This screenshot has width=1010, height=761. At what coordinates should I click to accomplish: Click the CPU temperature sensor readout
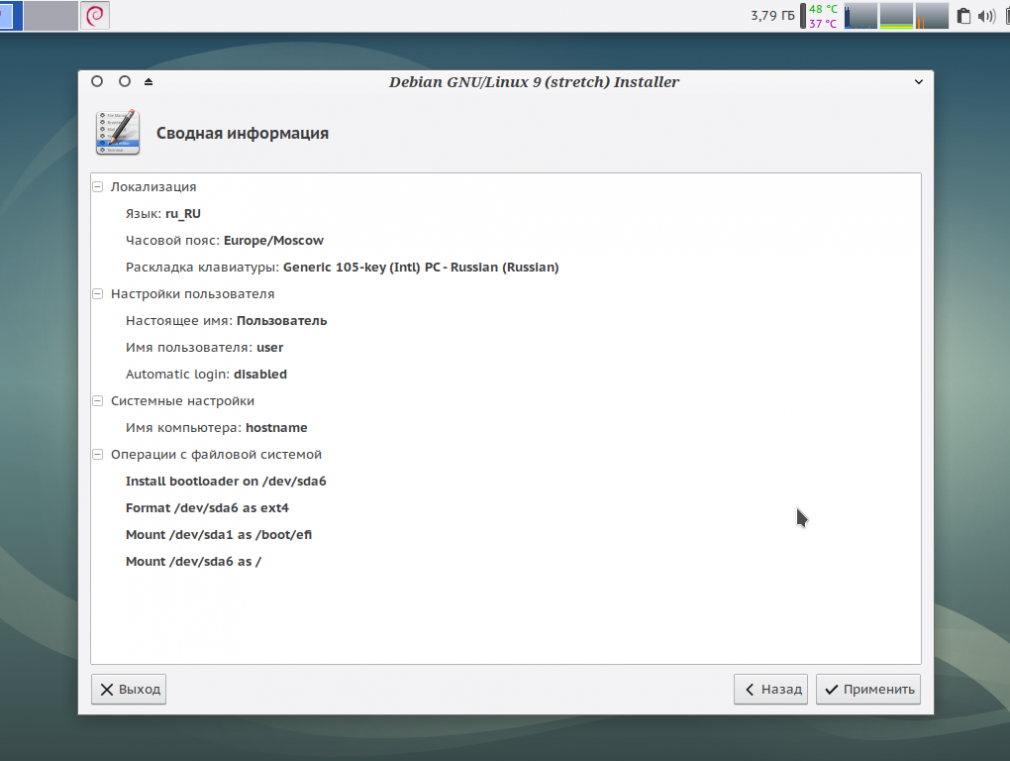pyautogui.click(x=823, y=16)
